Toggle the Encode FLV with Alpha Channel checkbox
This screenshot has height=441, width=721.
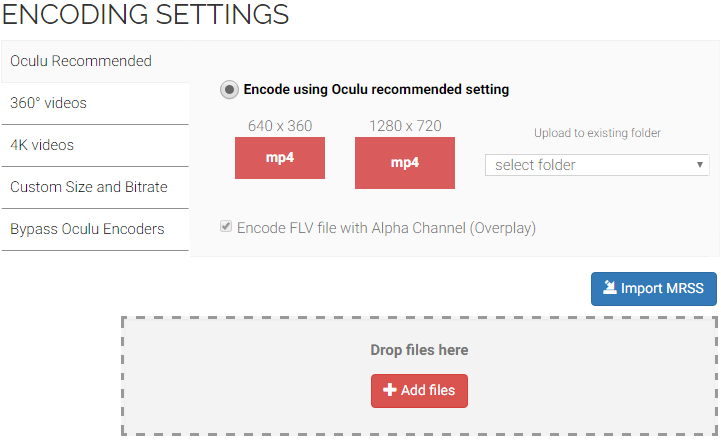click(x=226, y=226)
